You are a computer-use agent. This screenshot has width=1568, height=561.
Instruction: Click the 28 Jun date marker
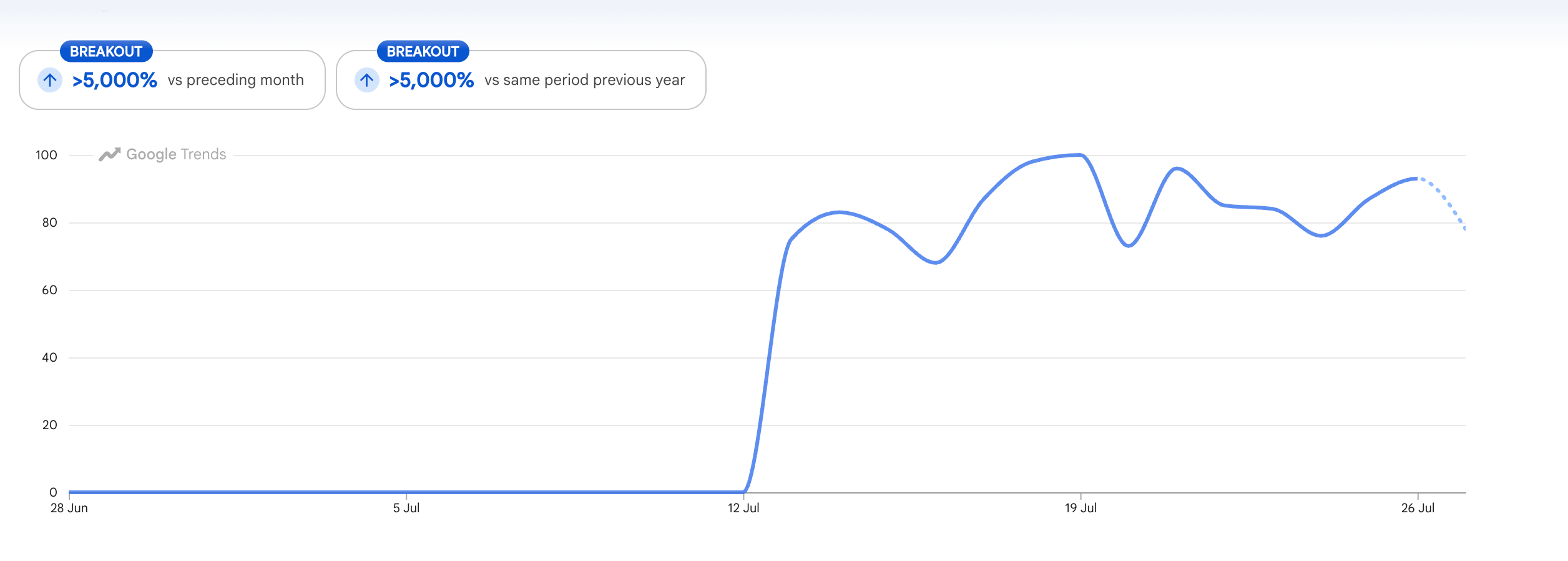click(x=69, y=508)
